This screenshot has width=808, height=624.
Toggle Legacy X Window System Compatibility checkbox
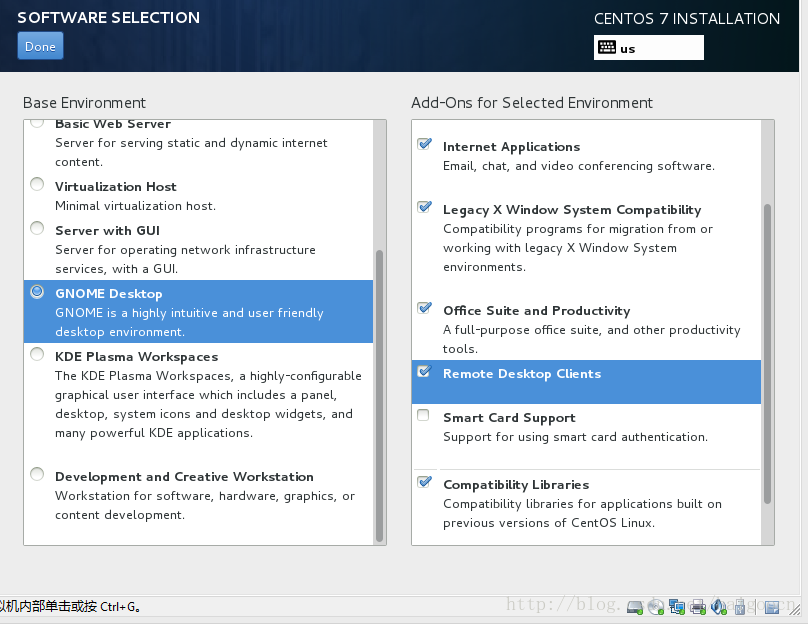pyautogui.click(x=424, y=208)
